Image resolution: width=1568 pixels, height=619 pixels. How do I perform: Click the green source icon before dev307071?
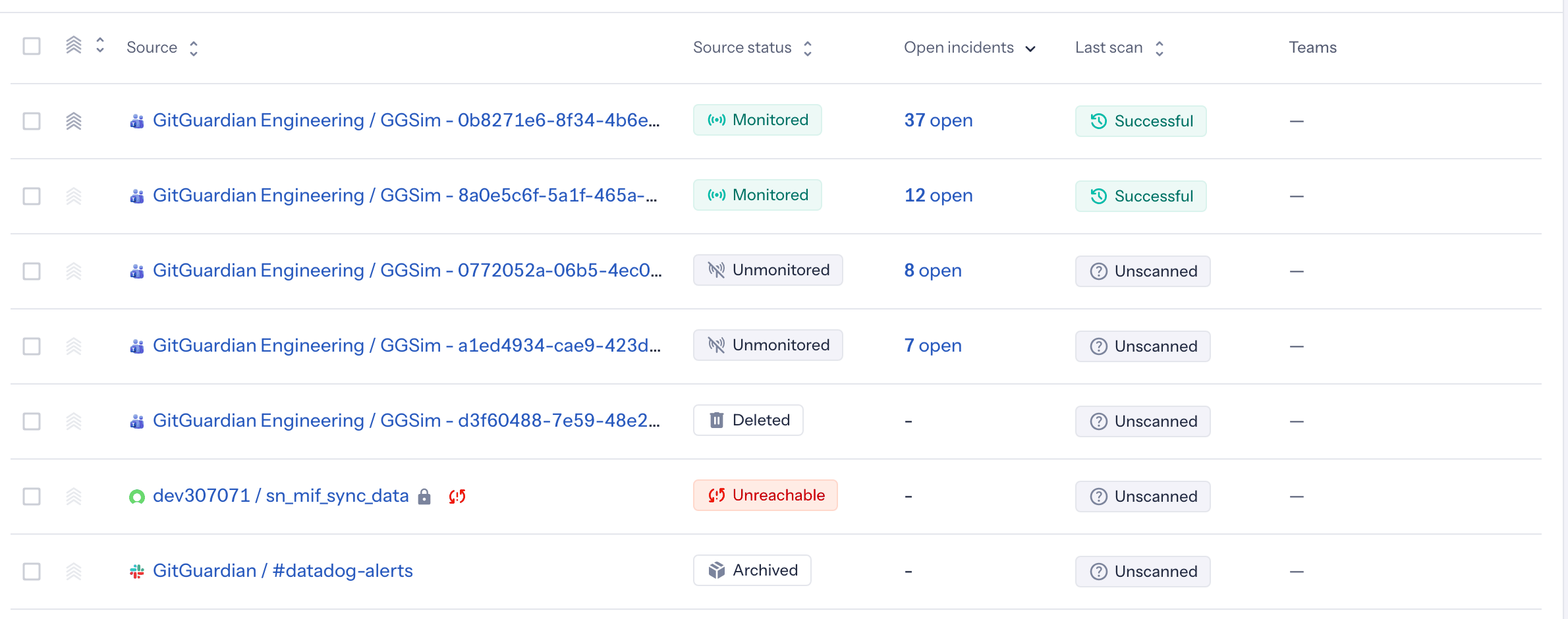[x=137, y=497]
